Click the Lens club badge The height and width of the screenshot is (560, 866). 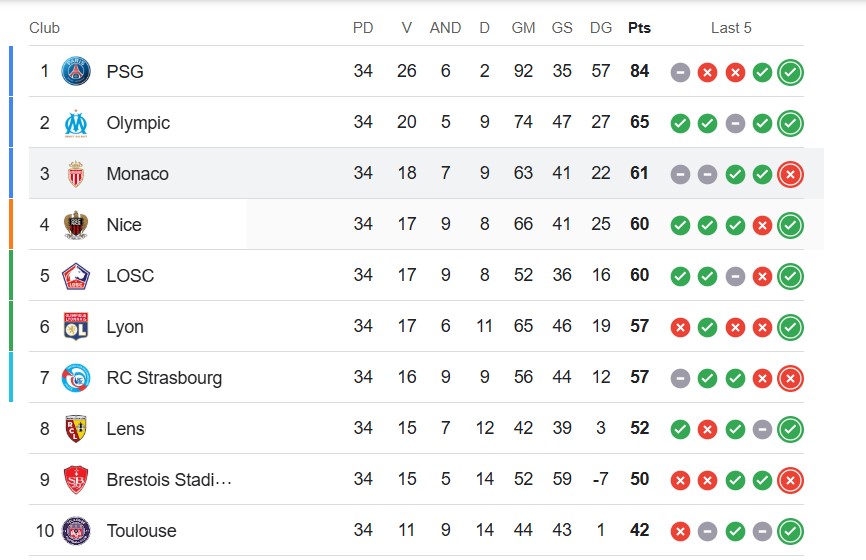[76, 429]
